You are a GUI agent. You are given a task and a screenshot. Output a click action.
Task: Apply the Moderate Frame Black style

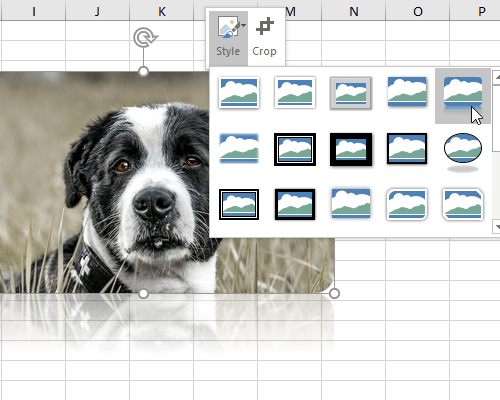click(295, 204)
